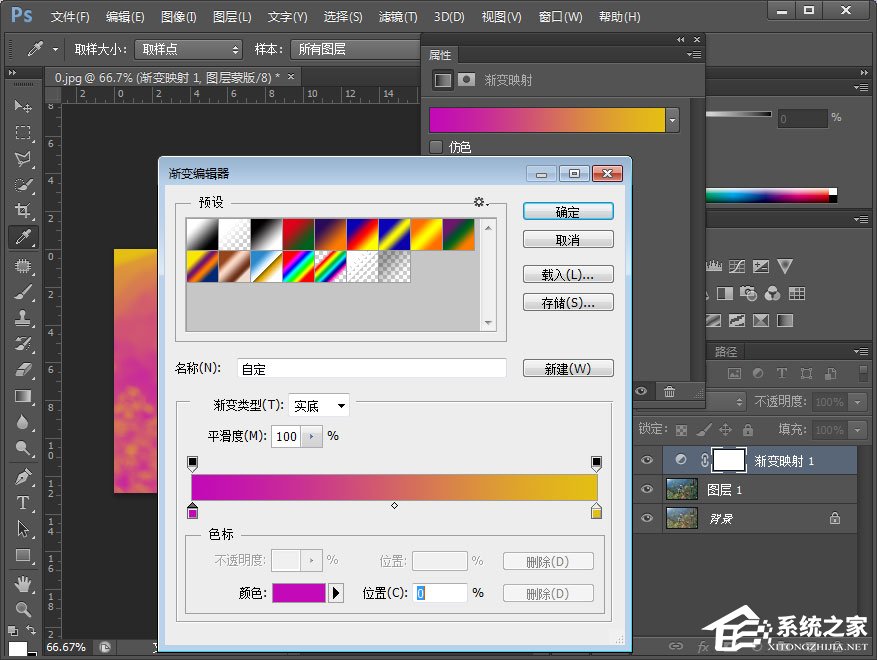The image size is (877, 660).
Task: Open the 图层(L) menu
Action: pos(232,17)
